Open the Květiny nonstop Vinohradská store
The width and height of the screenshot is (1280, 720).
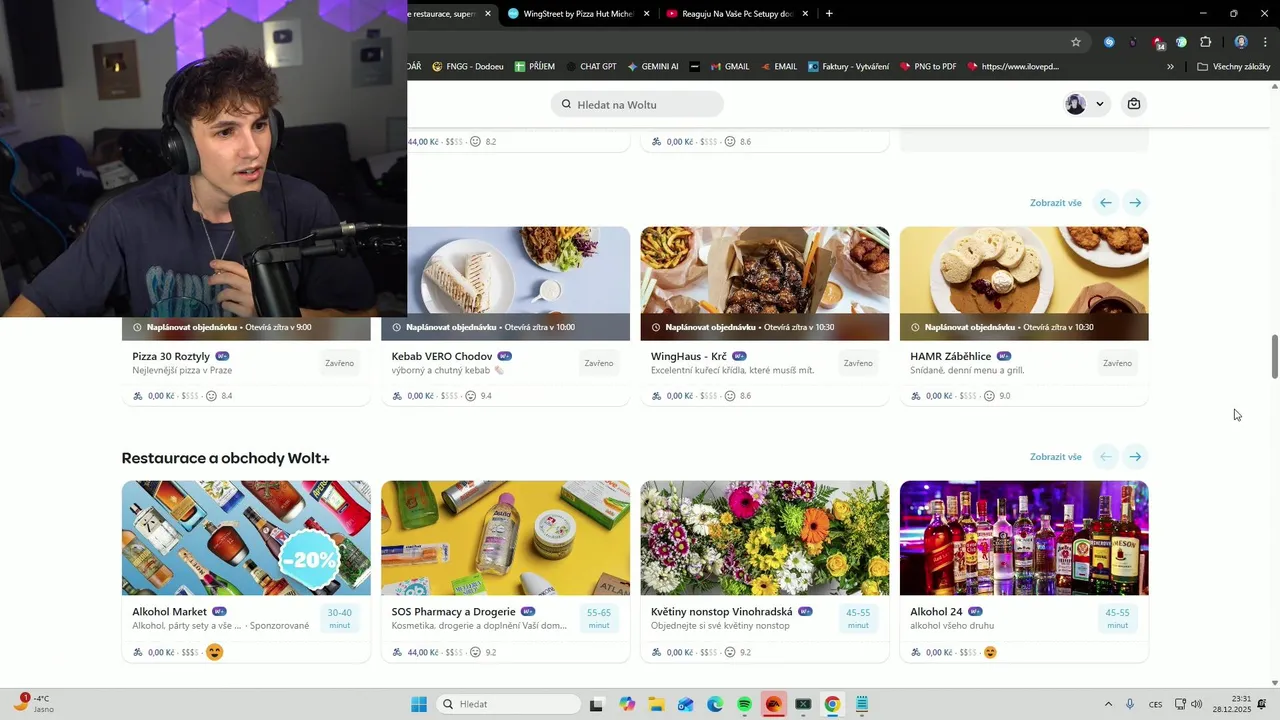coord(764,571)
